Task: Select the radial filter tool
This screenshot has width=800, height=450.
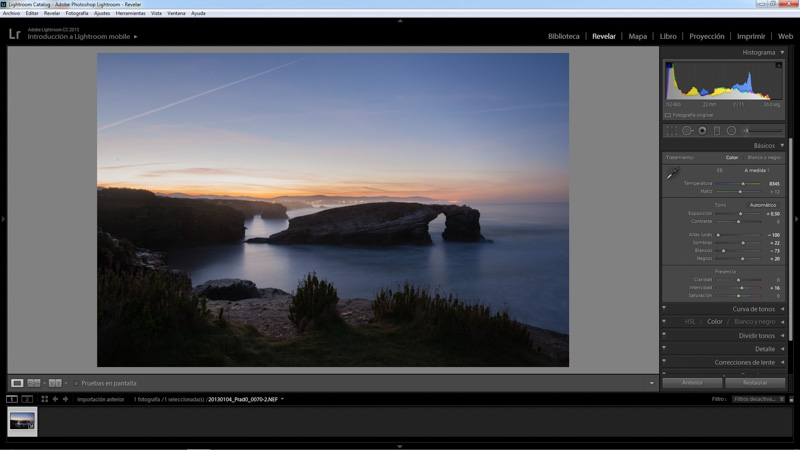Action: point(731,131)
